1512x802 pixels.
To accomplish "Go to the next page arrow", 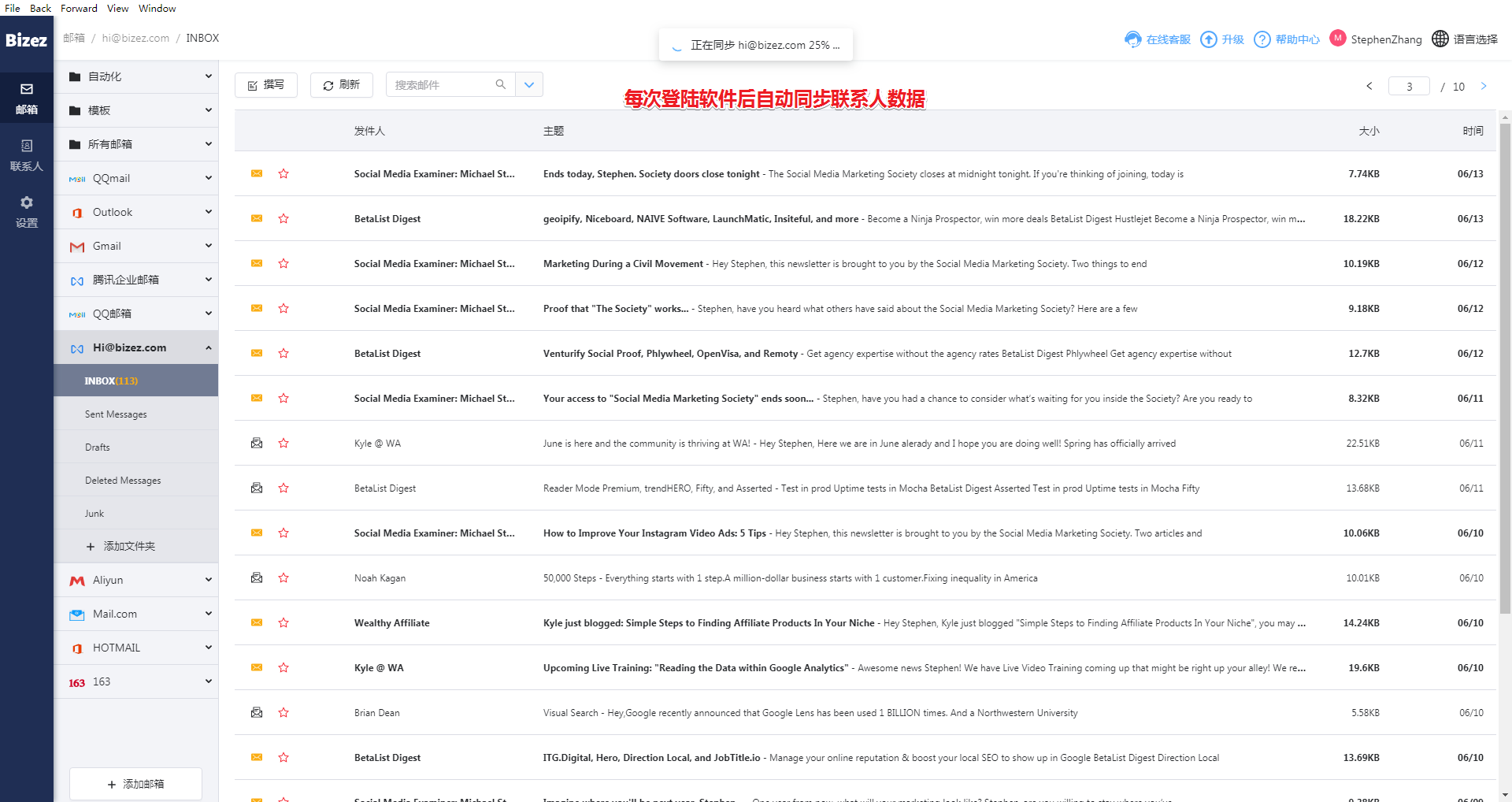I will pos(1484,86).
